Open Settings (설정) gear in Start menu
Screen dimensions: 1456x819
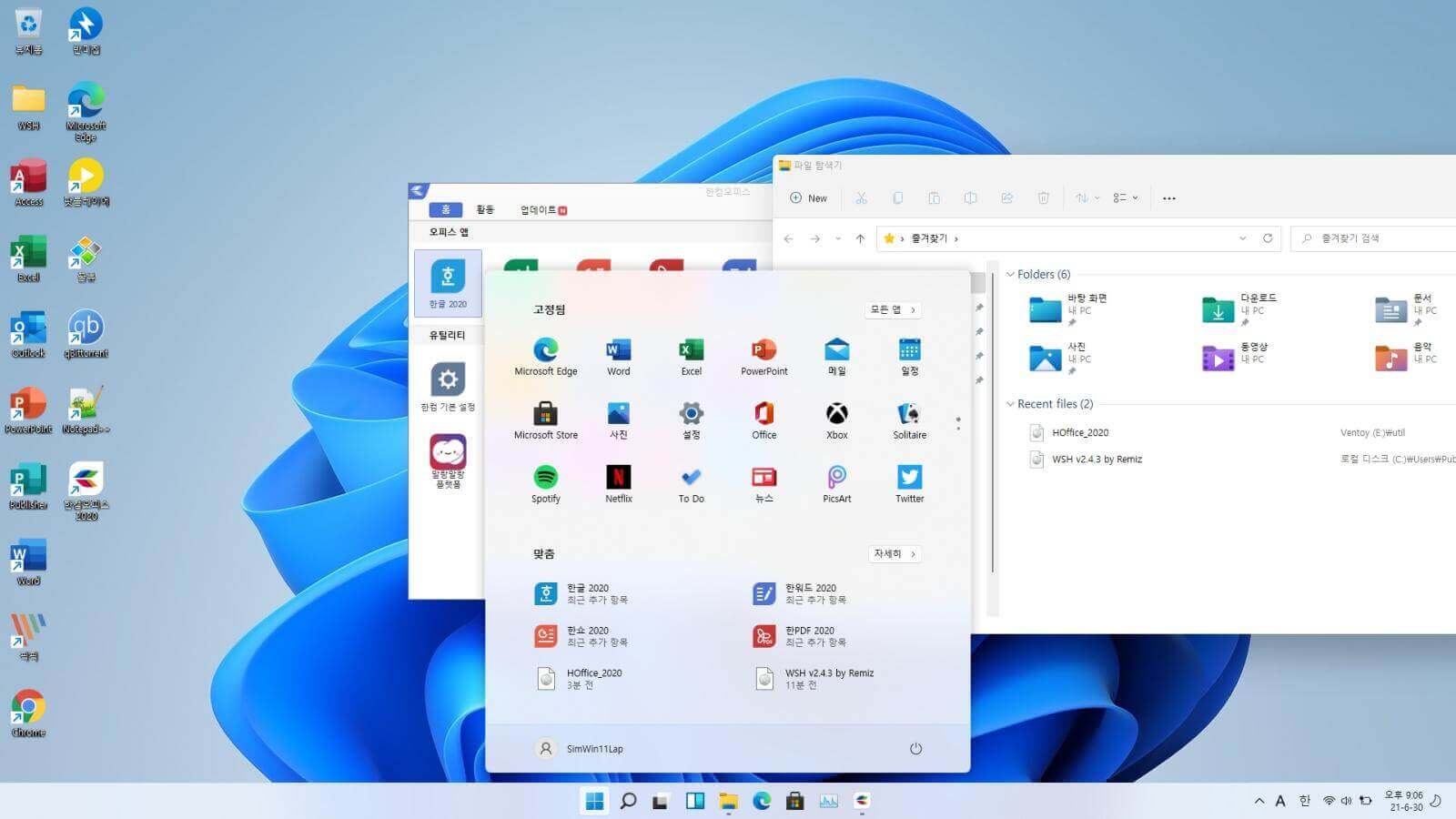click(691, 420)
